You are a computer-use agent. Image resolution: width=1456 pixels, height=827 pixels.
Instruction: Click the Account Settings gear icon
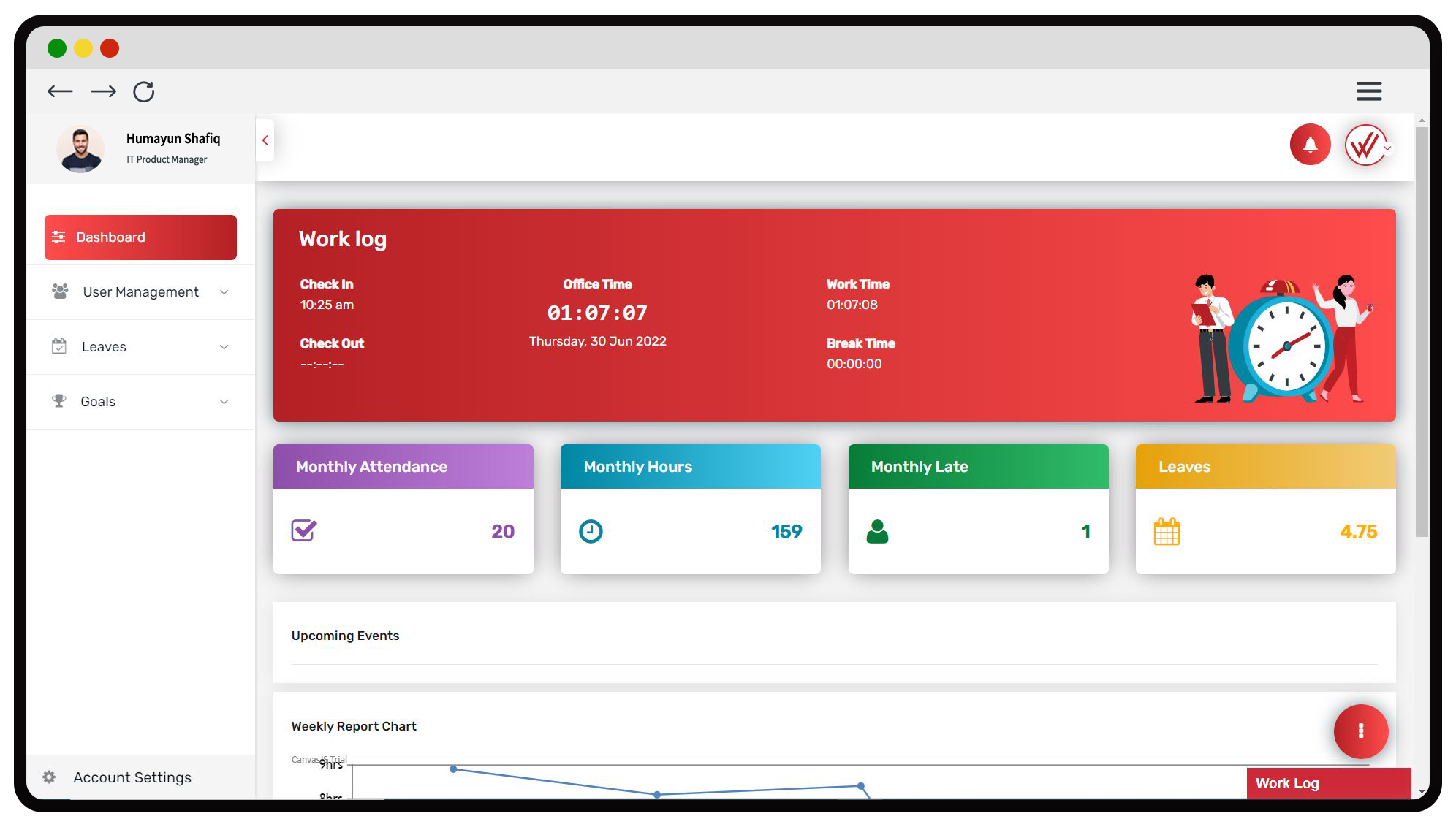(x=49, y=777)
